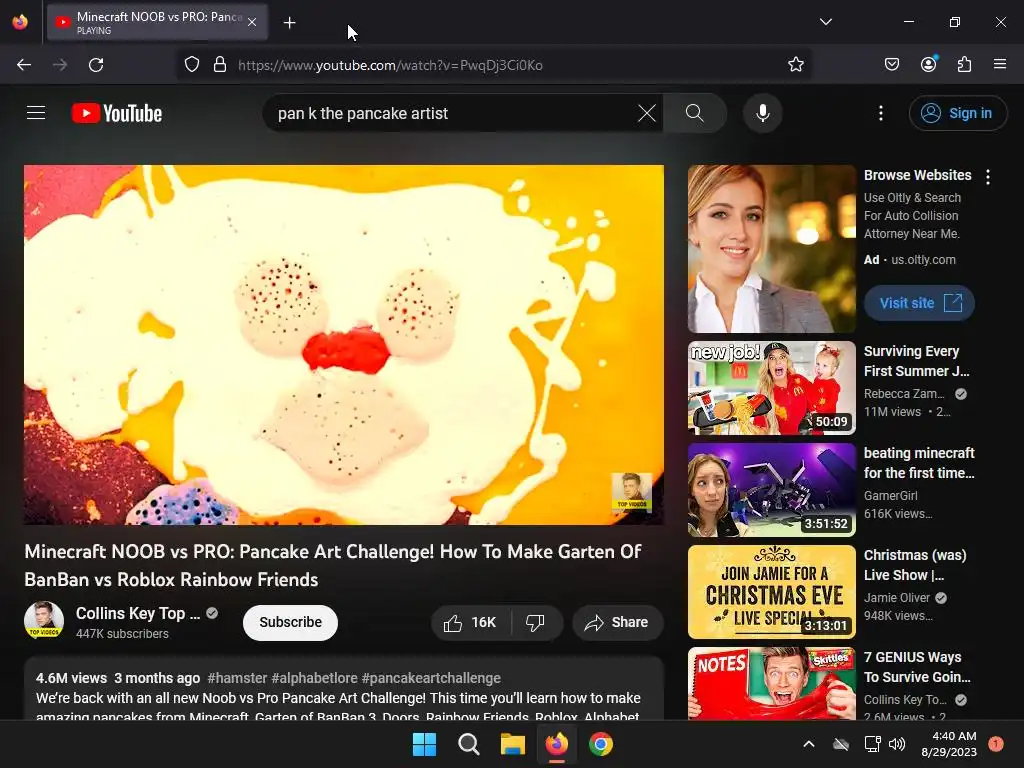Open Save to Pocket button
The image size is (1024, 768).
click(891, 64)
